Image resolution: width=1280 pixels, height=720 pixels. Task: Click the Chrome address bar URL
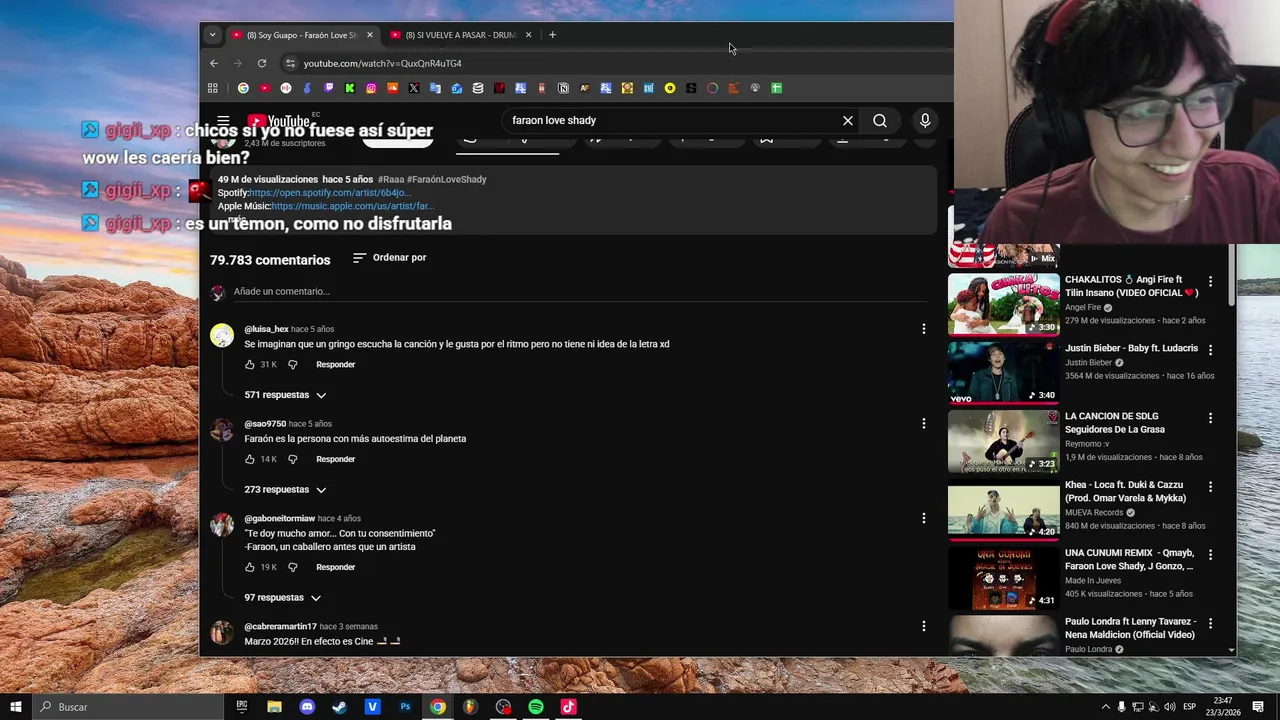tap(382, 63)
